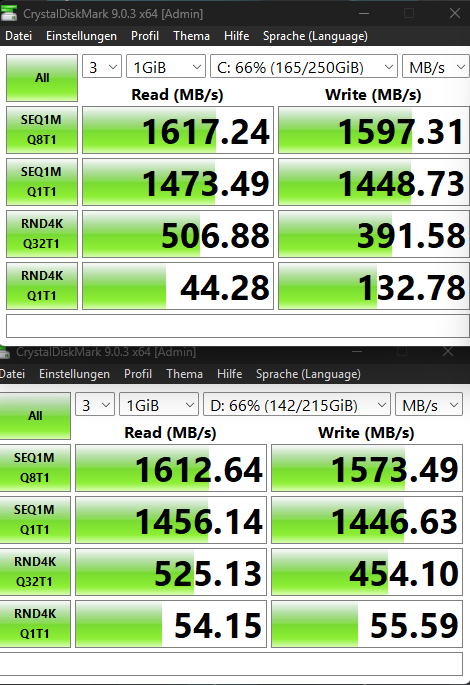This screenshot has width=470, height=685.
Task: Run All tests on drive D window
Action: [x=35, y=416]
